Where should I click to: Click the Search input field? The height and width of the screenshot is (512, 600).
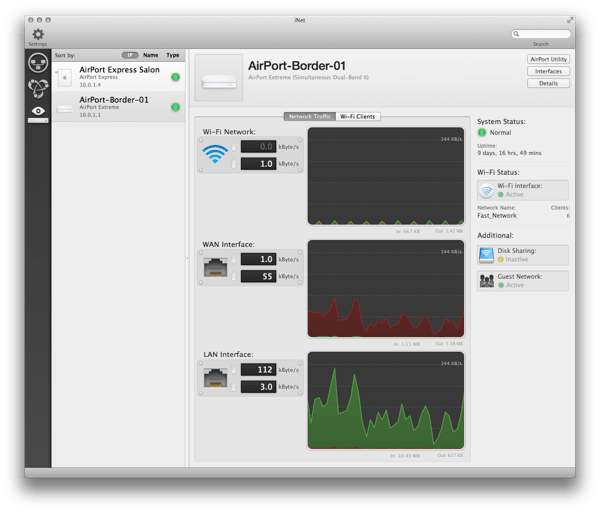click(x=544, y=34)
